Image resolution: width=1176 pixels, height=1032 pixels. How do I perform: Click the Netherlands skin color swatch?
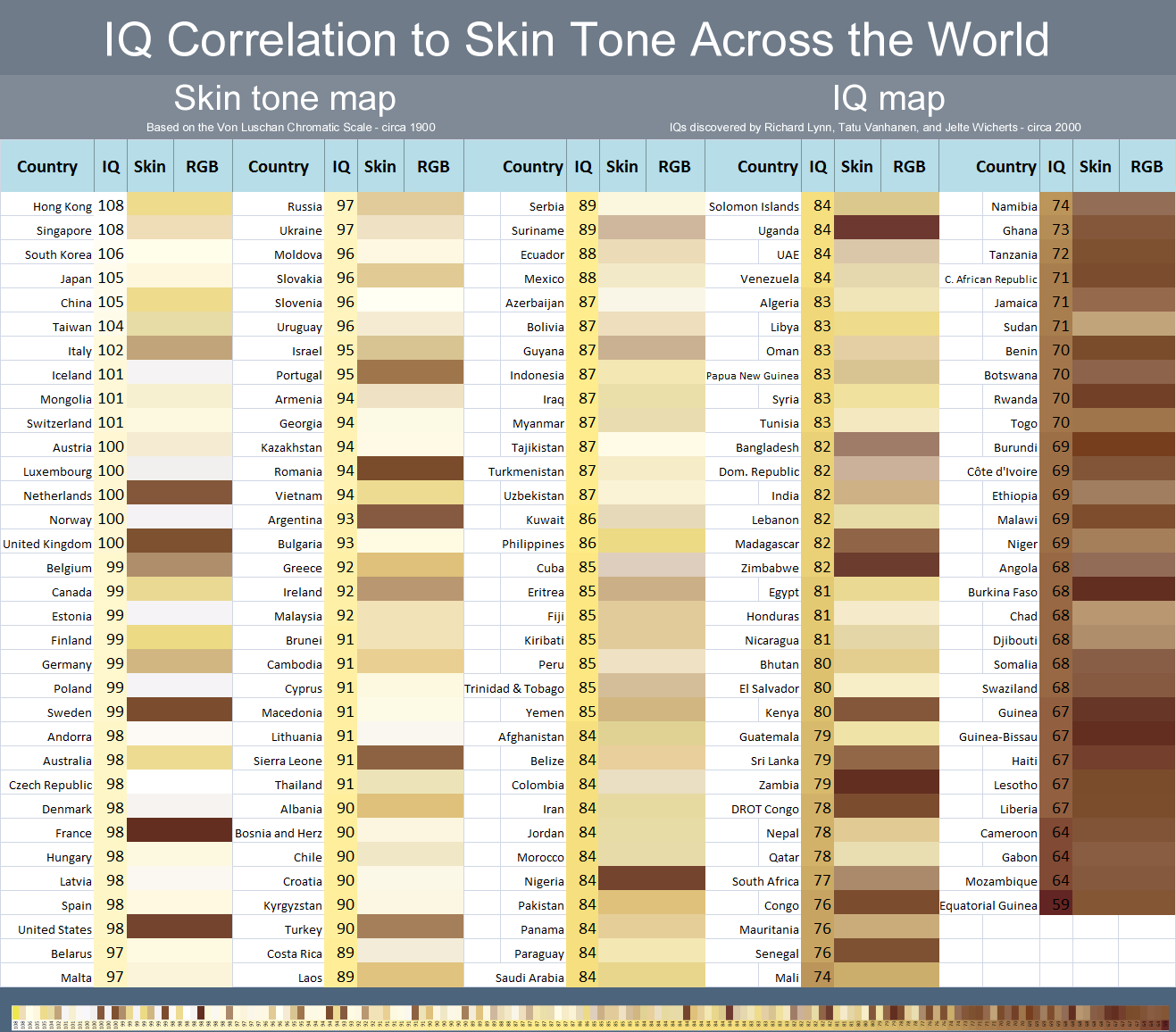179,495
